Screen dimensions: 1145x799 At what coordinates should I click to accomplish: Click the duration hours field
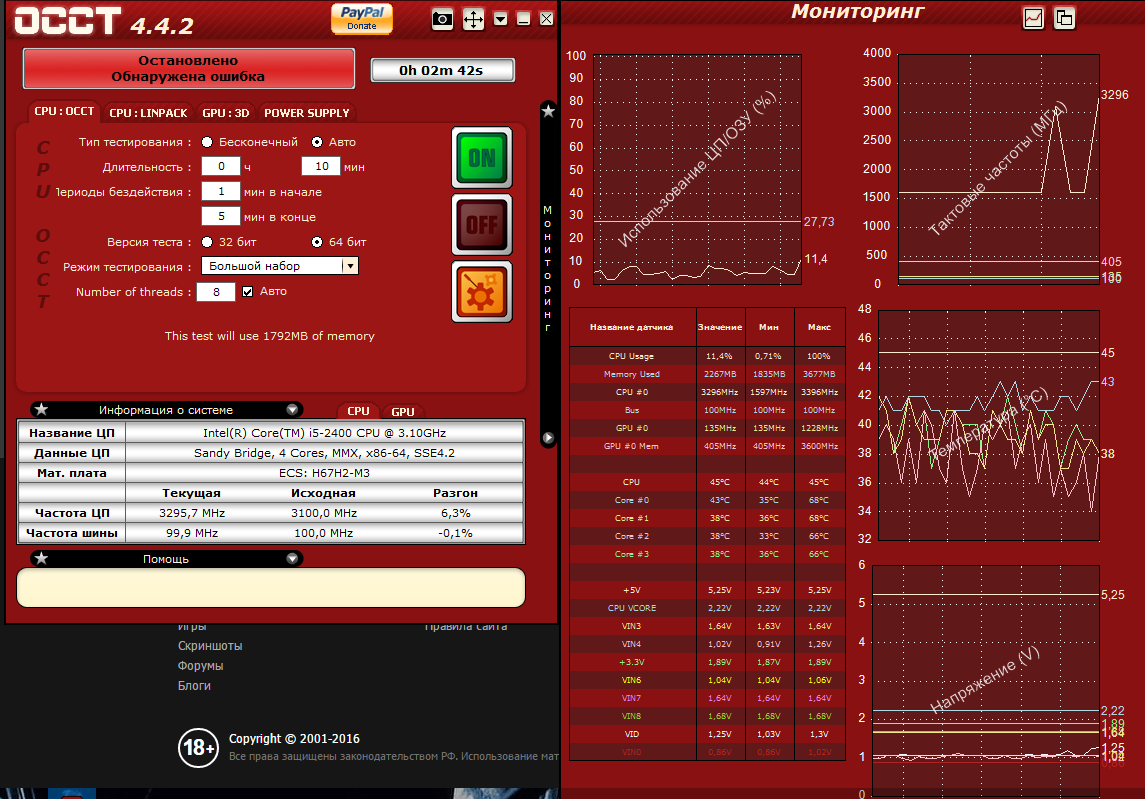(x=221, y=167)
